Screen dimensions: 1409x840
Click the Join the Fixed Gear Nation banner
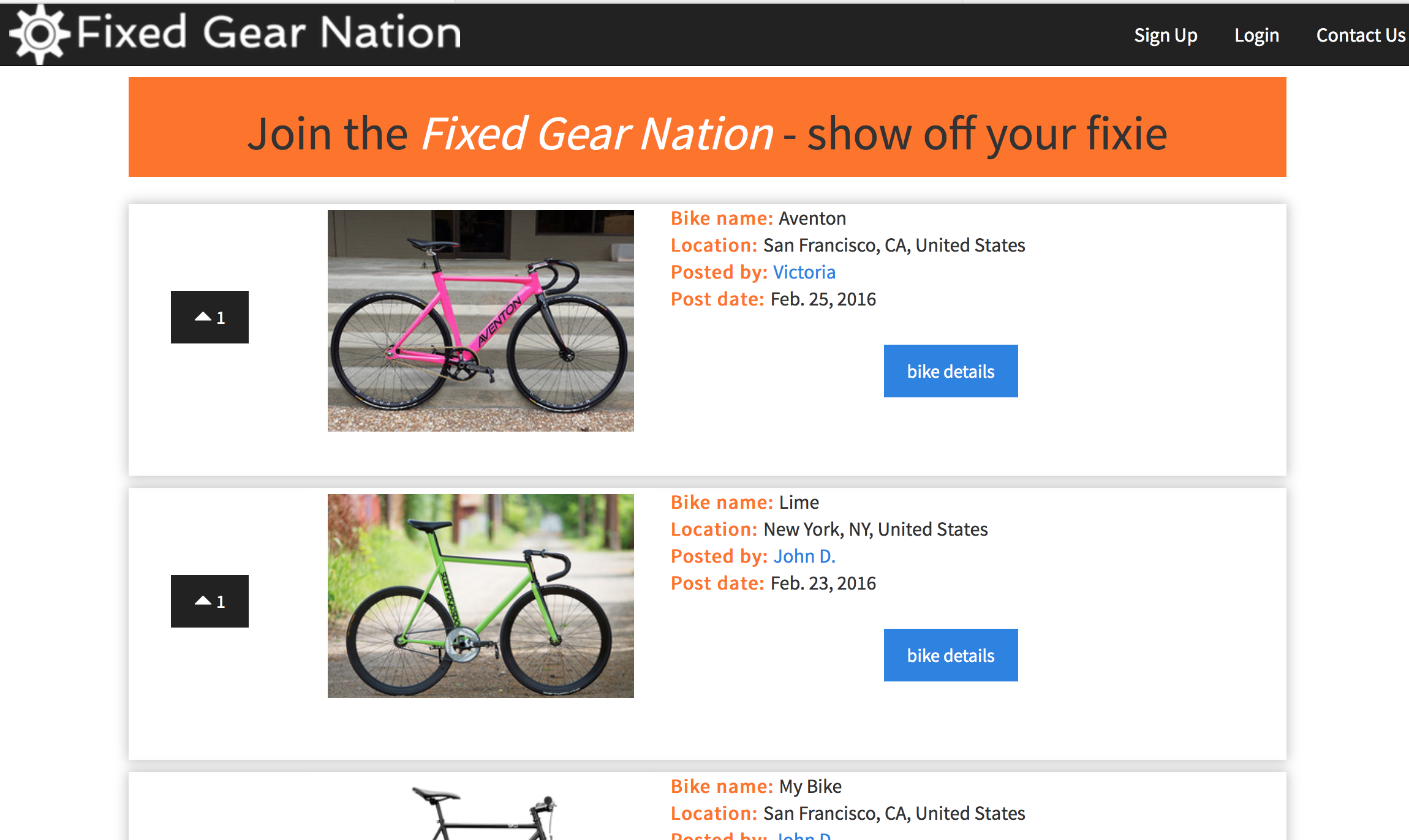pos(707,127)
